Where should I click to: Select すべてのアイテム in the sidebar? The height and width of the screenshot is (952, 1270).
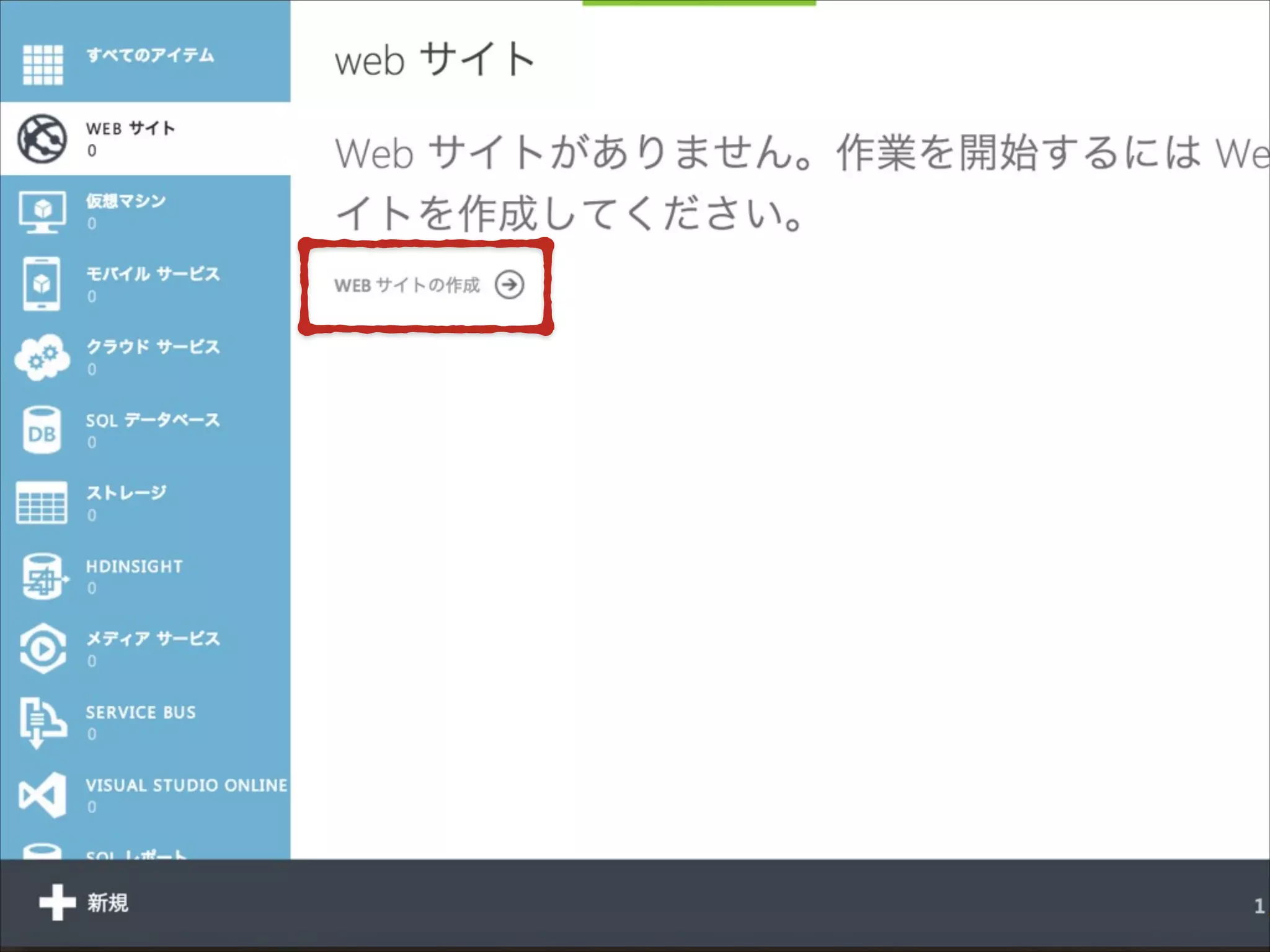pyautogui.click(x=150, y=55)
